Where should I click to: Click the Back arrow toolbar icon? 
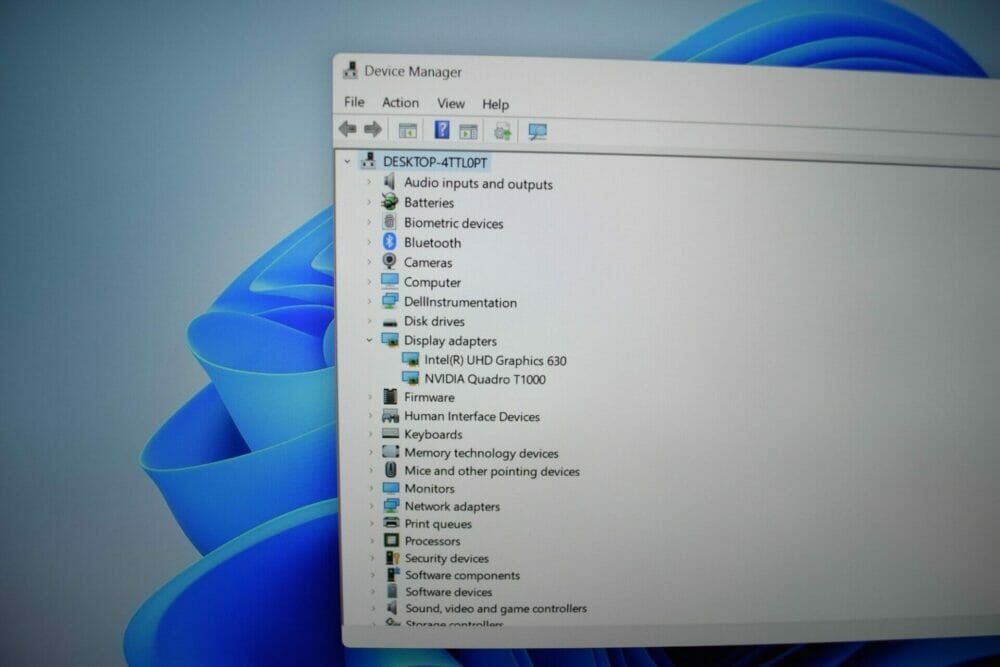348,129
